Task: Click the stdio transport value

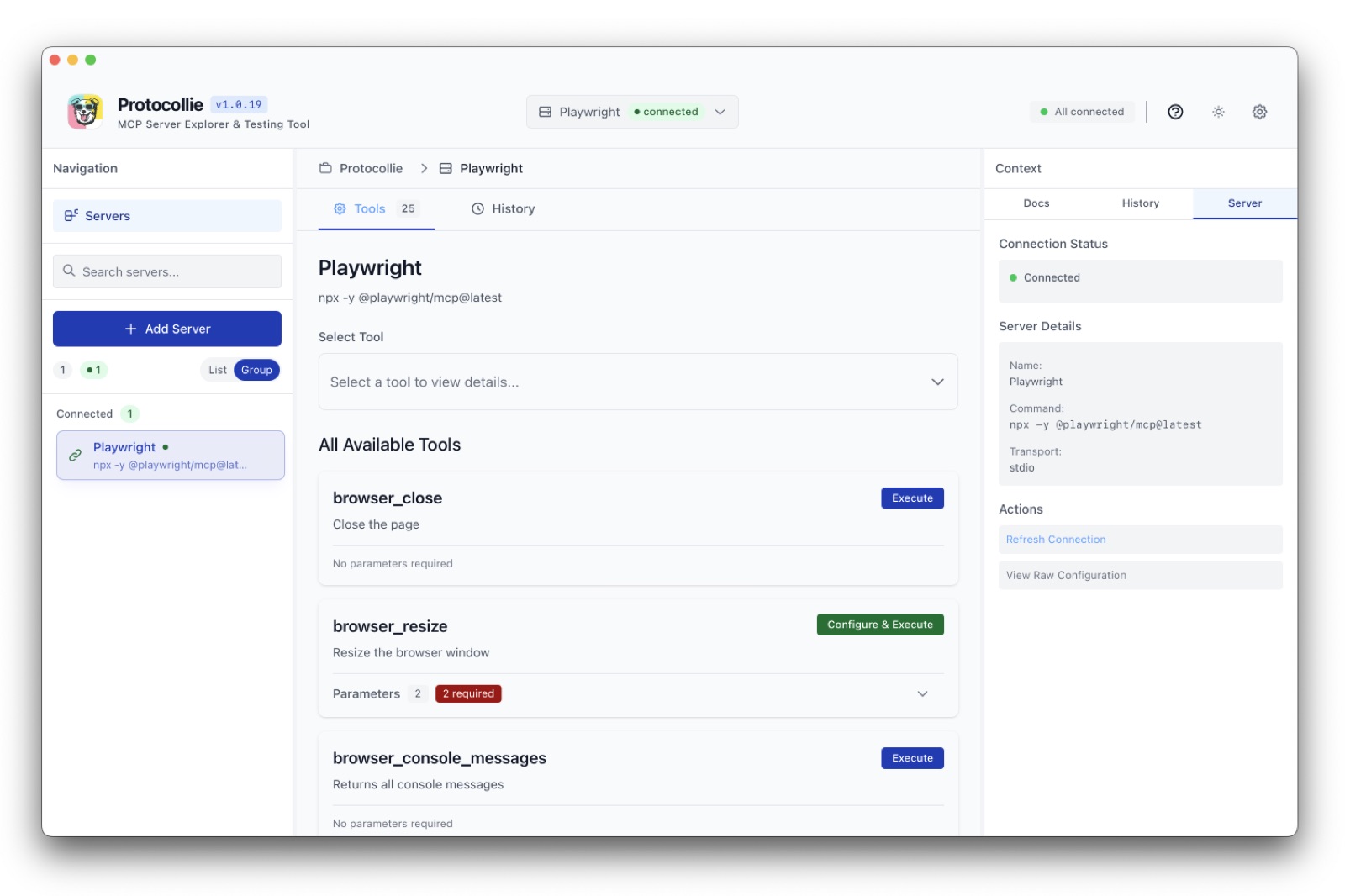Action: pos(1021,467)
